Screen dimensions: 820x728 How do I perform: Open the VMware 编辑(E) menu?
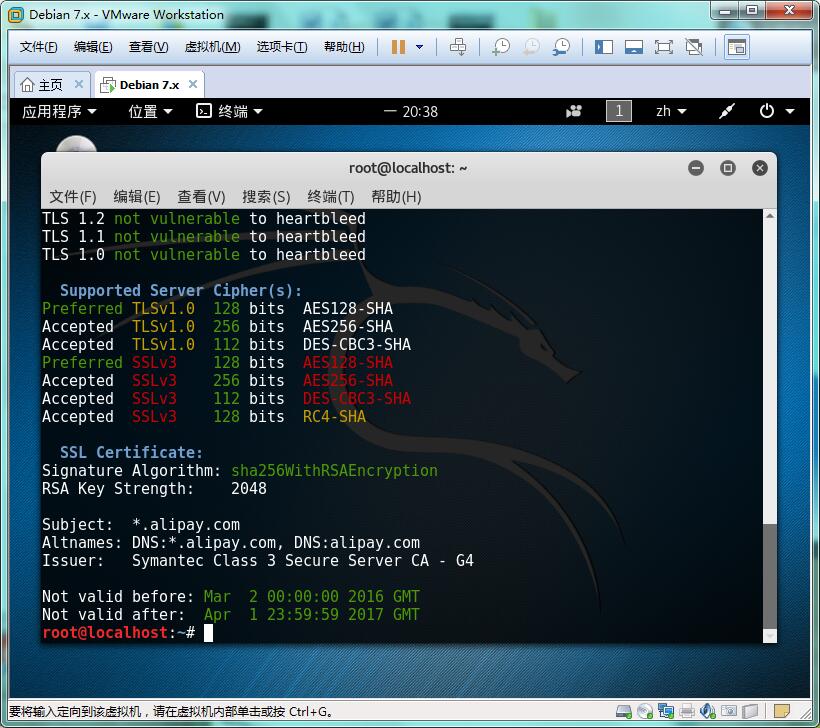[x=93, y=47]
